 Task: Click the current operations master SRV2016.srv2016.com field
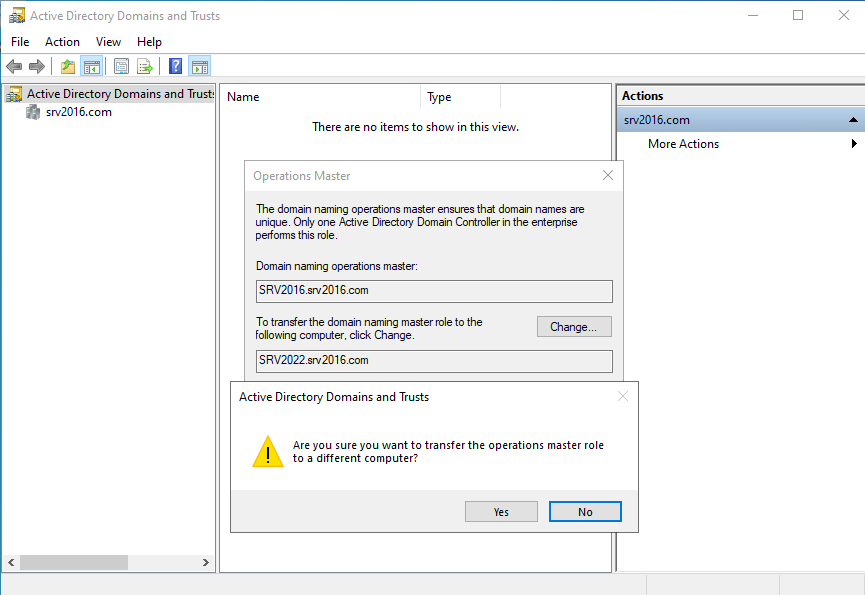(434, 291)
